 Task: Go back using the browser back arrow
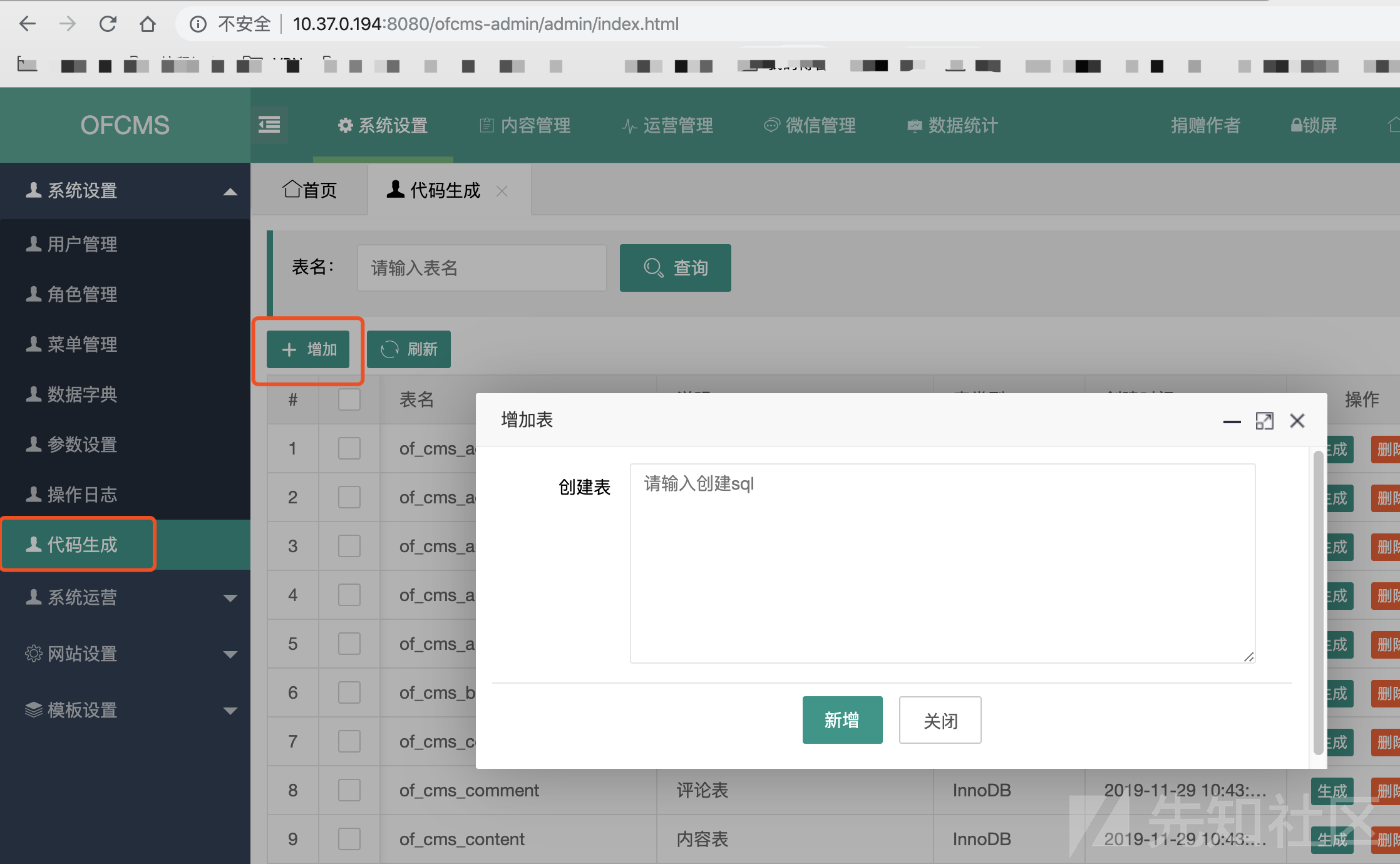pyautogui.click(x=28, y=24)
